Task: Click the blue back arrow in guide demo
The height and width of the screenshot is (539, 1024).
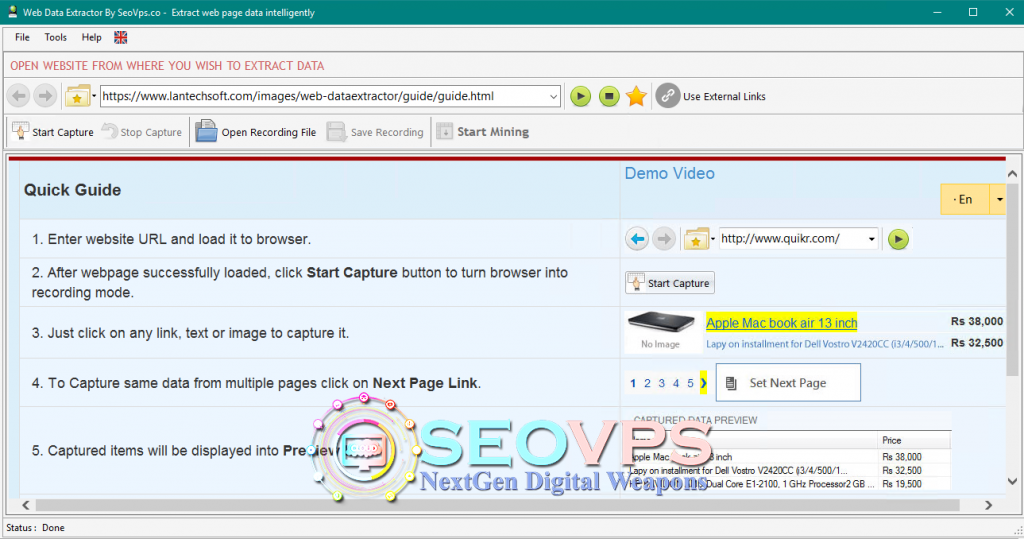Action: coord(637,239)
